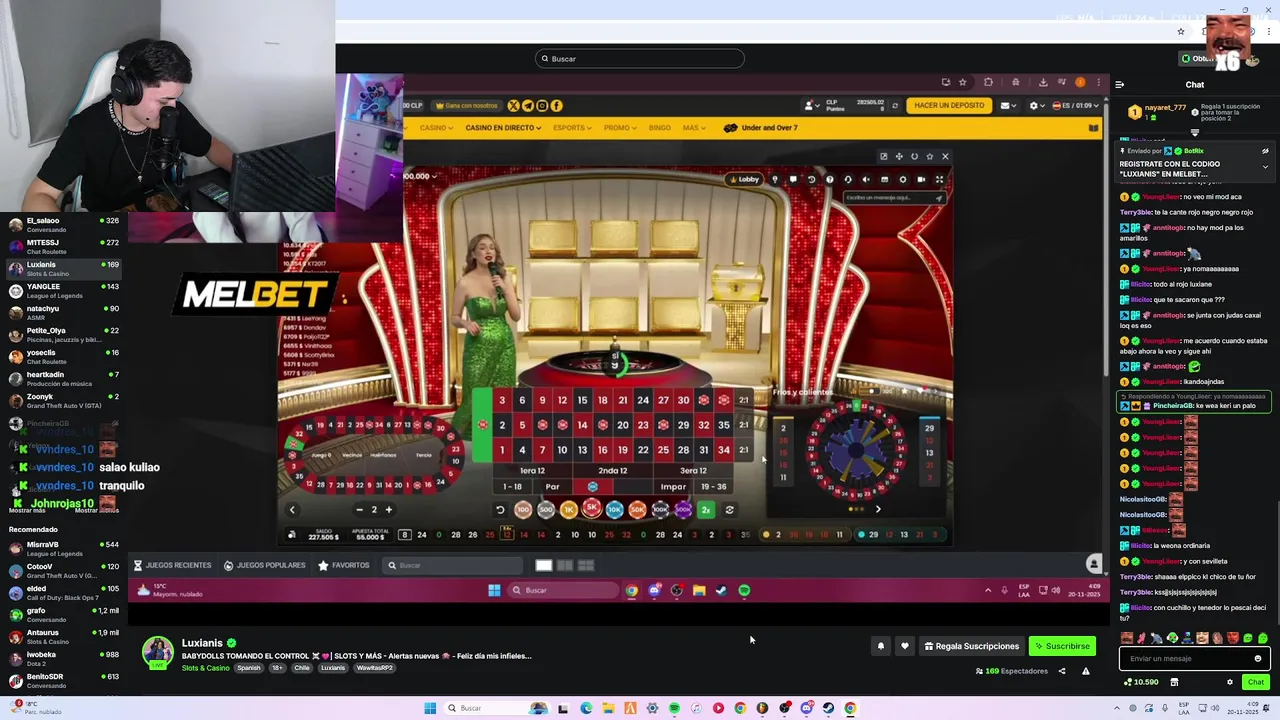Expand the PROMO menu
Image resolution: width=1280 pixels, height=720 pixels.
[x=620, y=128]
